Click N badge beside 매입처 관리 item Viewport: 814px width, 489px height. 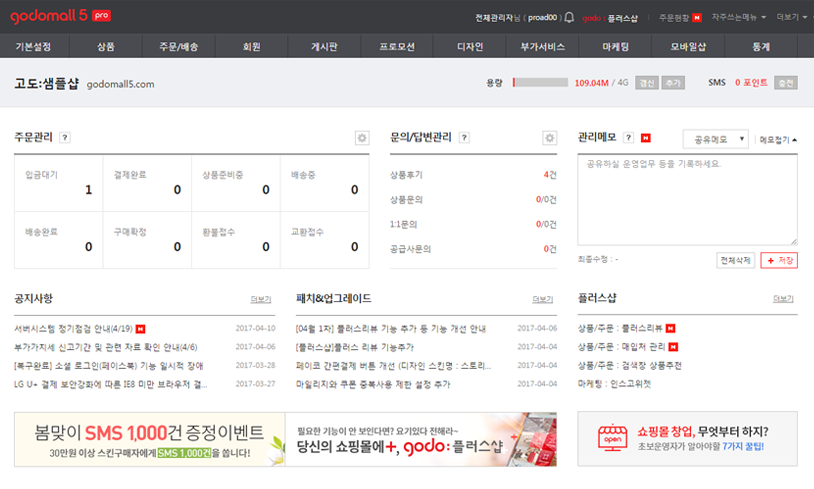(x=673, y=347)
